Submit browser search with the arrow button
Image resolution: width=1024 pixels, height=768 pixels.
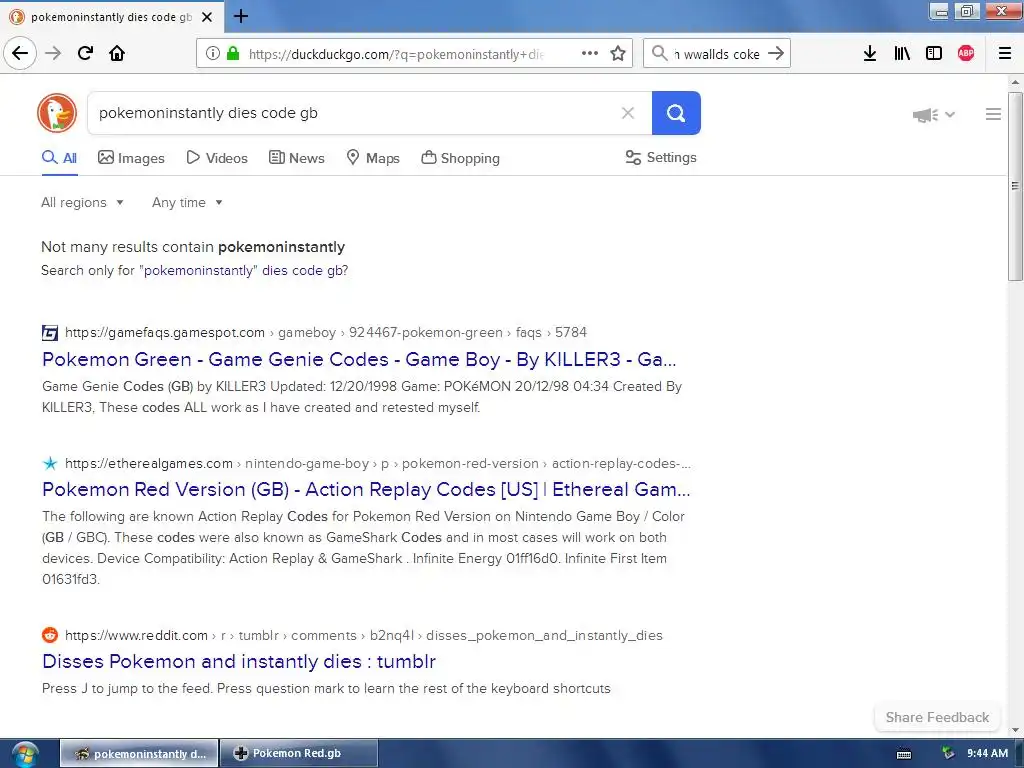tap(776, 54)
